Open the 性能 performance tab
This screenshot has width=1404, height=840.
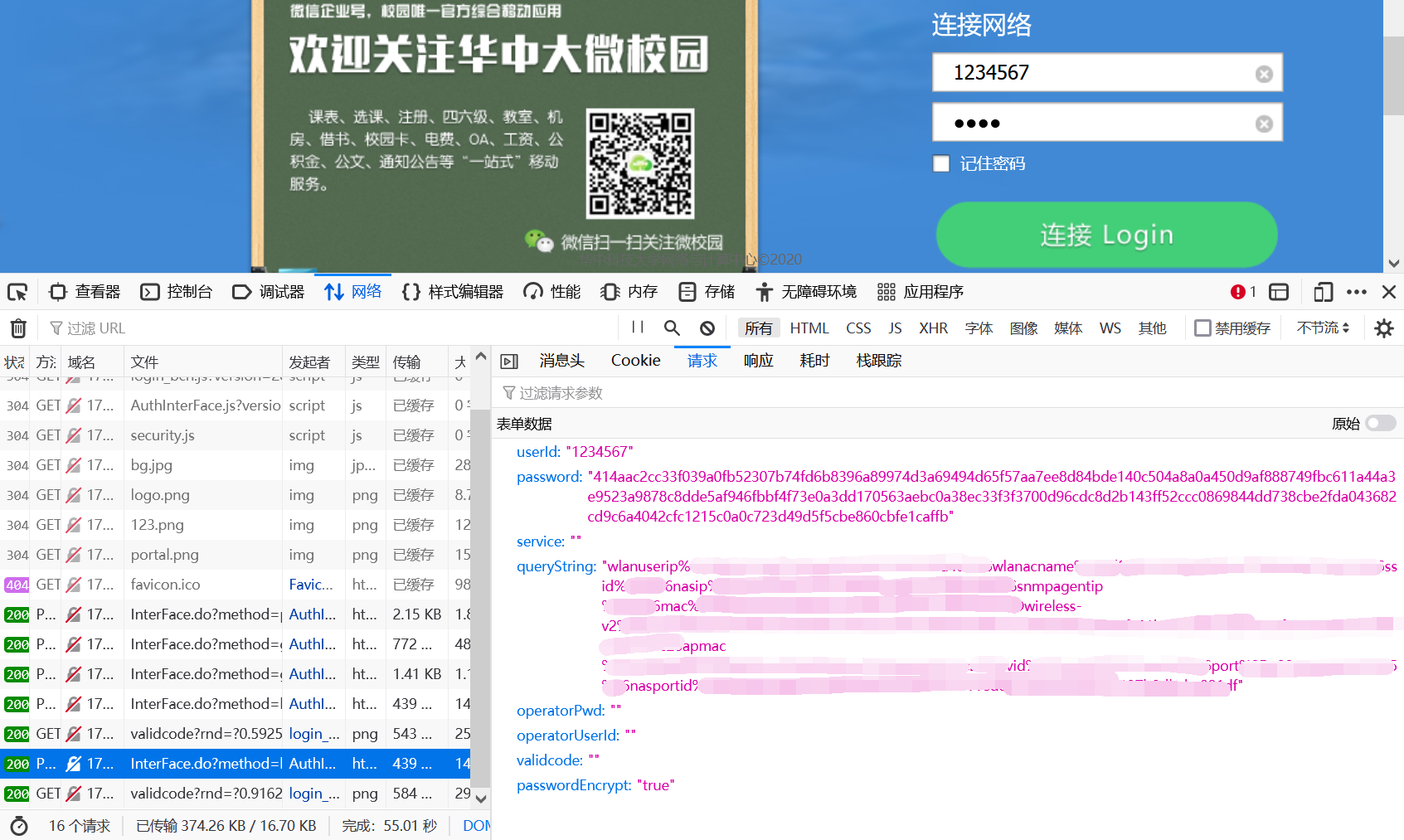point(552,292)
